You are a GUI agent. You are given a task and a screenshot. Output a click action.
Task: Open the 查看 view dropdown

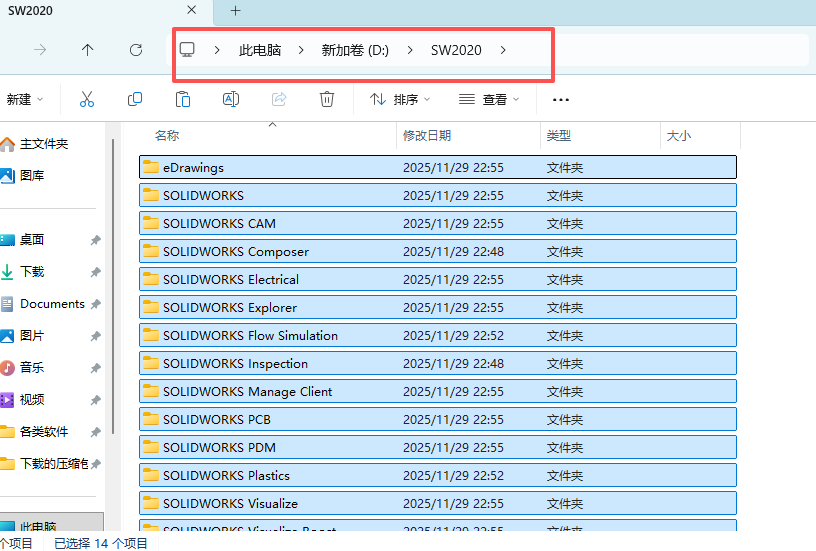tap(489, 99)
